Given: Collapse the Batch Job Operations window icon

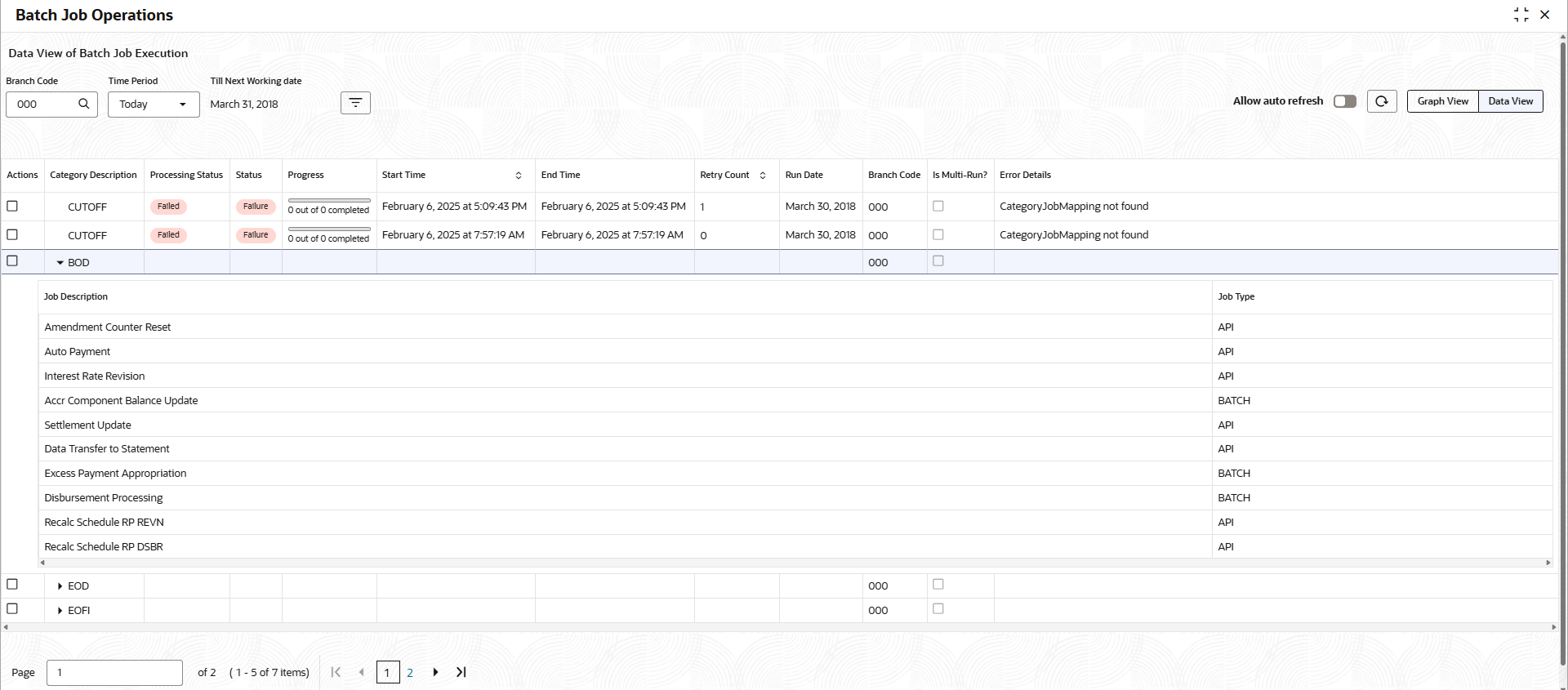Looking at the screenshot, I should click(1521, 15).
